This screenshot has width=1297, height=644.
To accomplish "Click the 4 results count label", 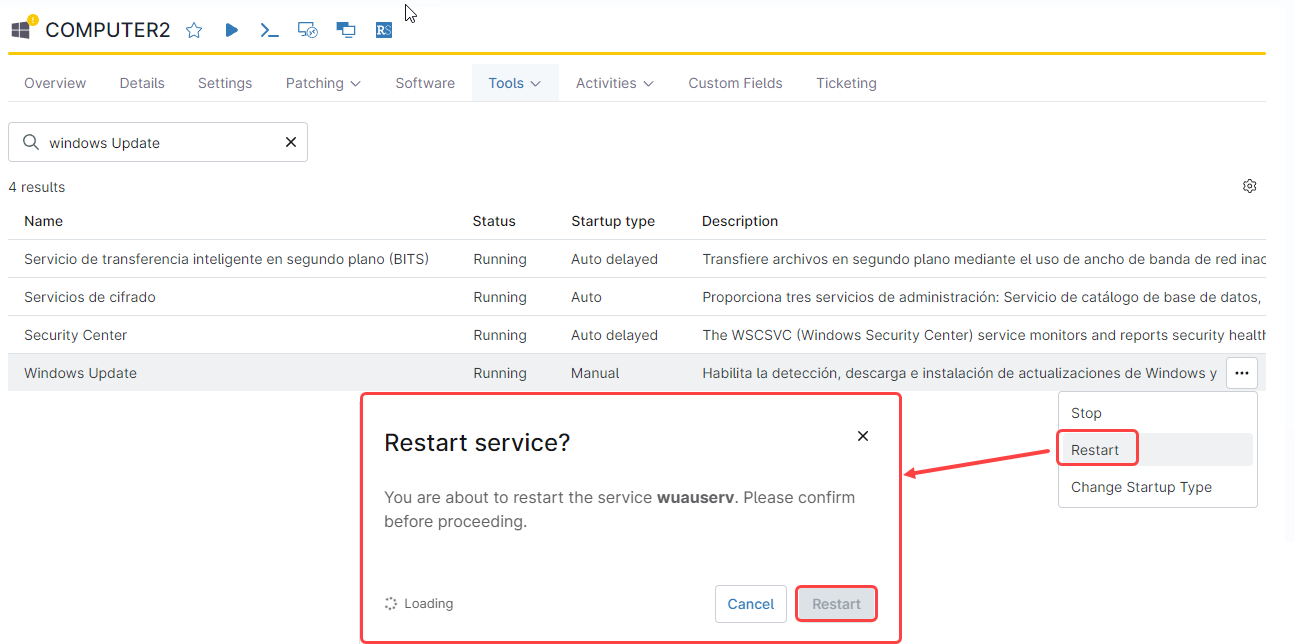I will coord(37,187).
